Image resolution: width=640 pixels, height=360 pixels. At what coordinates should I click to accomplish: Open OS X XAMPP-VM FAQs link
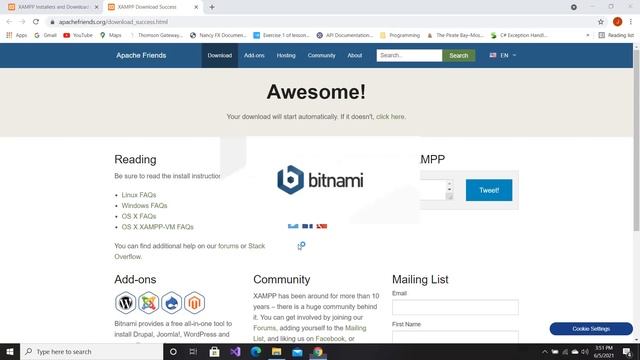[x=158, y=227]
